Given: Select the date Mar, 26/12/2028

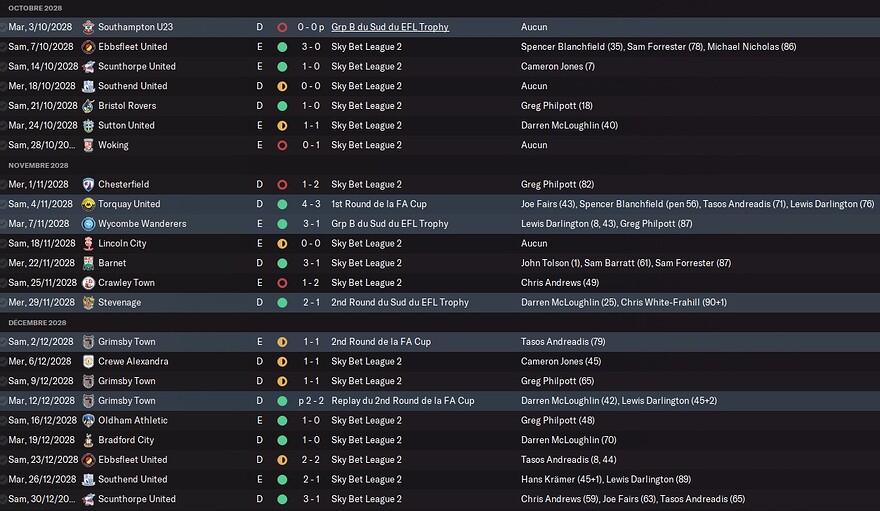Looking at the screenshot, I should [x=42, y=478].
